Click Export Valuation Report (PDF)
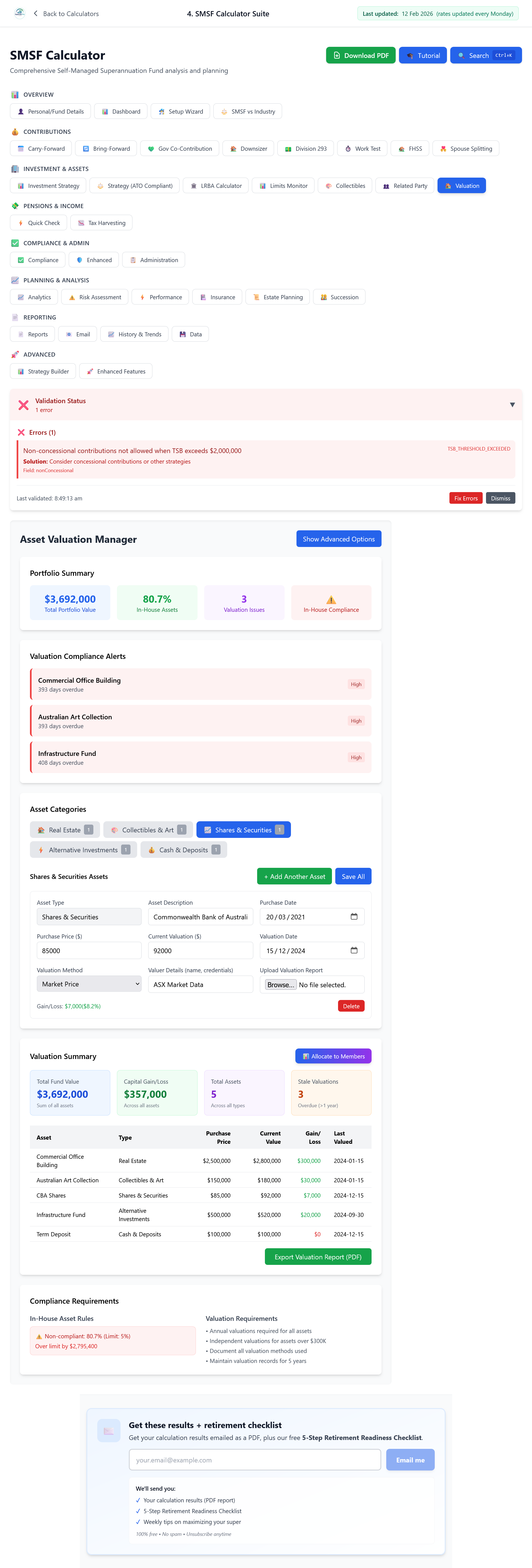 coord(318,1256)
